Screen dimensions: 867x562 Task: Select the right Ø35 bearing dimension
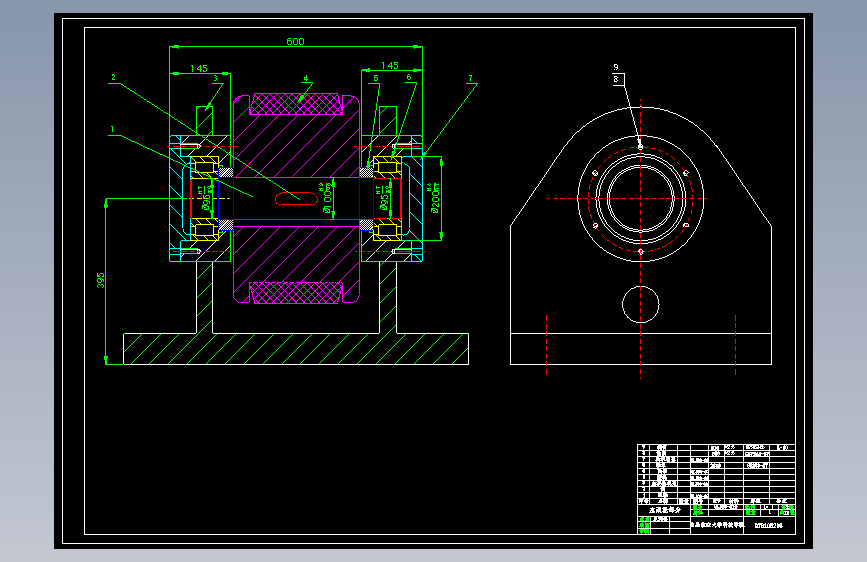(x=383, y=197)
